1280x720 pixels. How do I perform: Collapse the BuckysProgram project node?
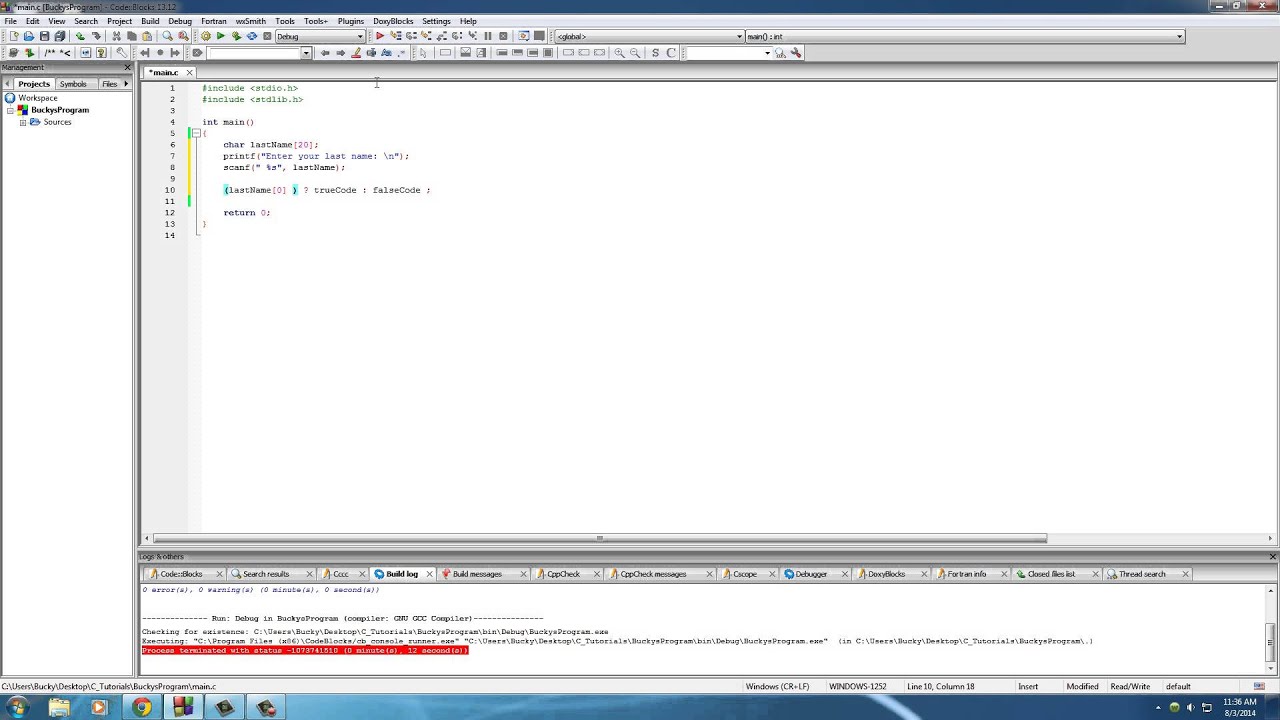pos(11,110)
